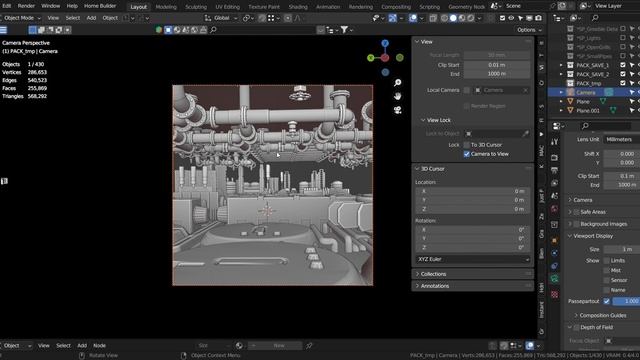Open Object Mode dropdown
The height and width of the screenshot is (360, 640).
point(22,18)
